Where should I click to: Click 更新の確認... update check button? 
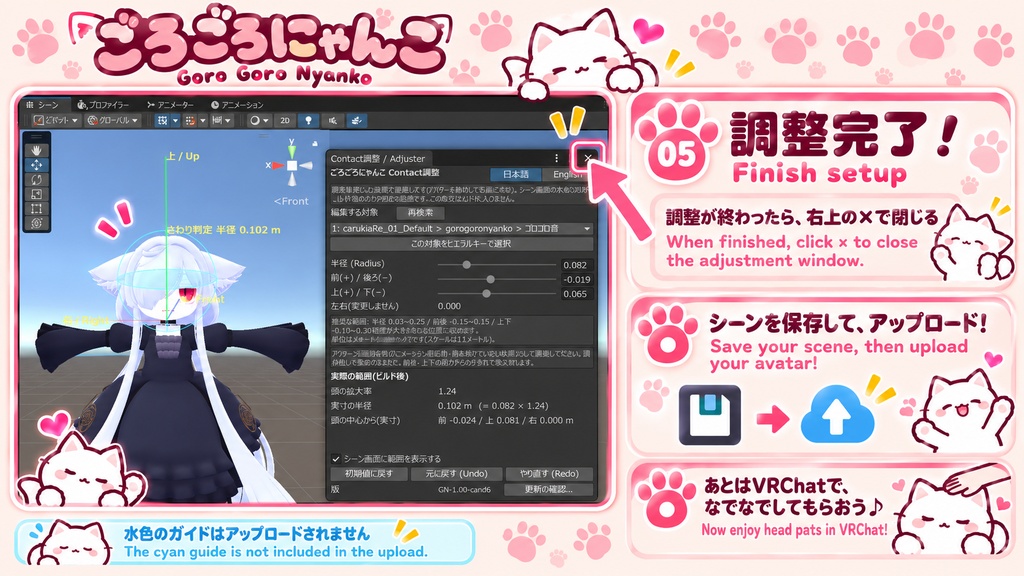(549, 489)
